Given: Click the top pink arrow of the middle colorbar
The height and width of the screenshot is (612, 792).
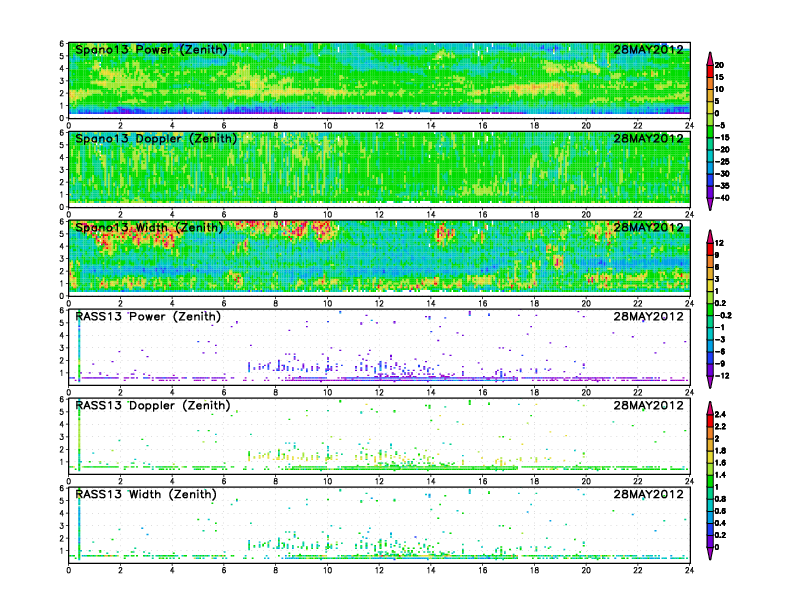Looking at the screenshot, I should tap(710, 236).
